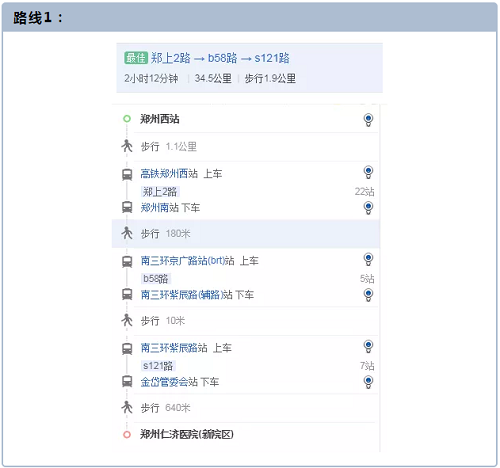
Task: Open the 高铁郑州西站 station link
Action: click(x=169, y=174)
